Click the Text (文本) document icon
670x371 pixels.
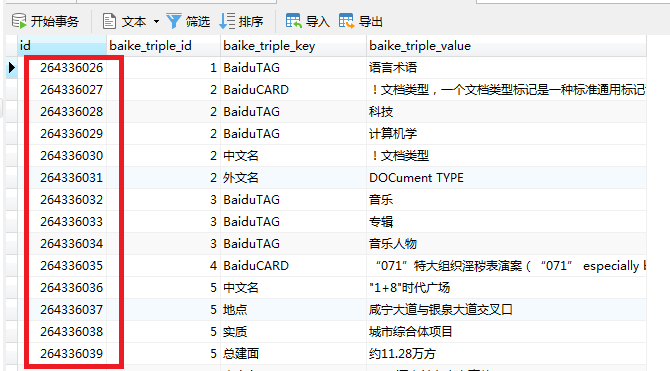tap(109, 21)
